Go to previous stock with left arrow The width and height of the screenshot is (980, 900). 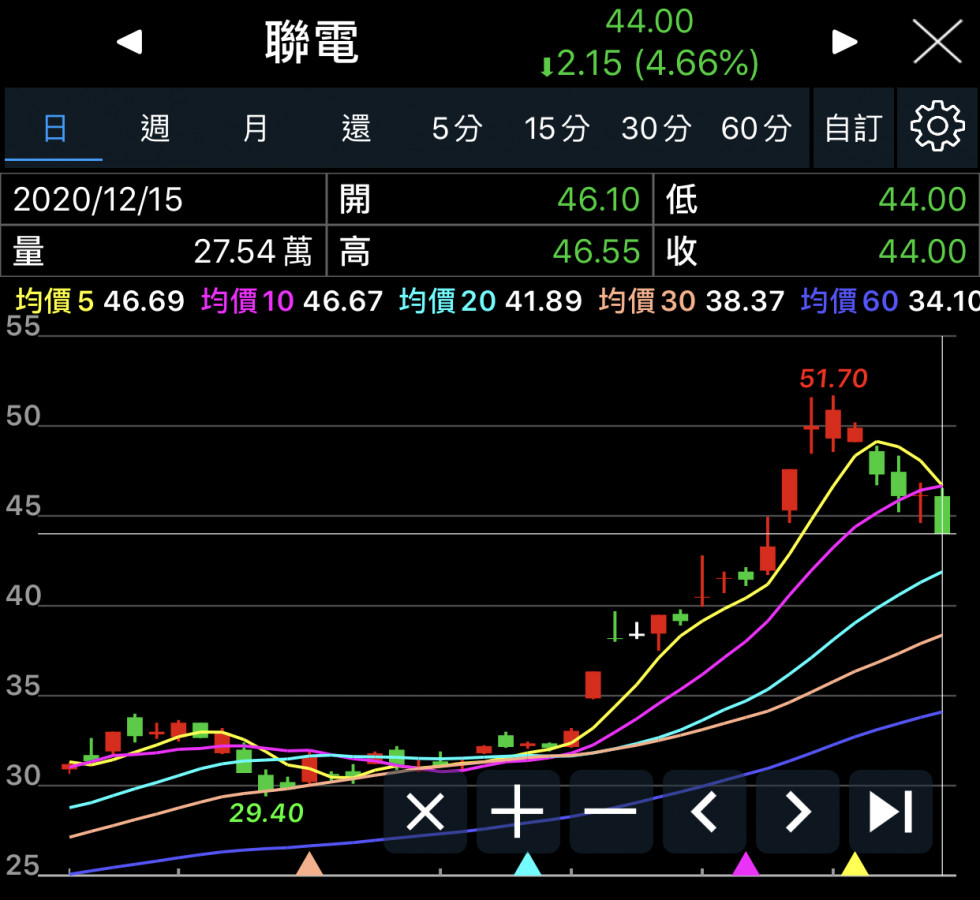point(130,42)
